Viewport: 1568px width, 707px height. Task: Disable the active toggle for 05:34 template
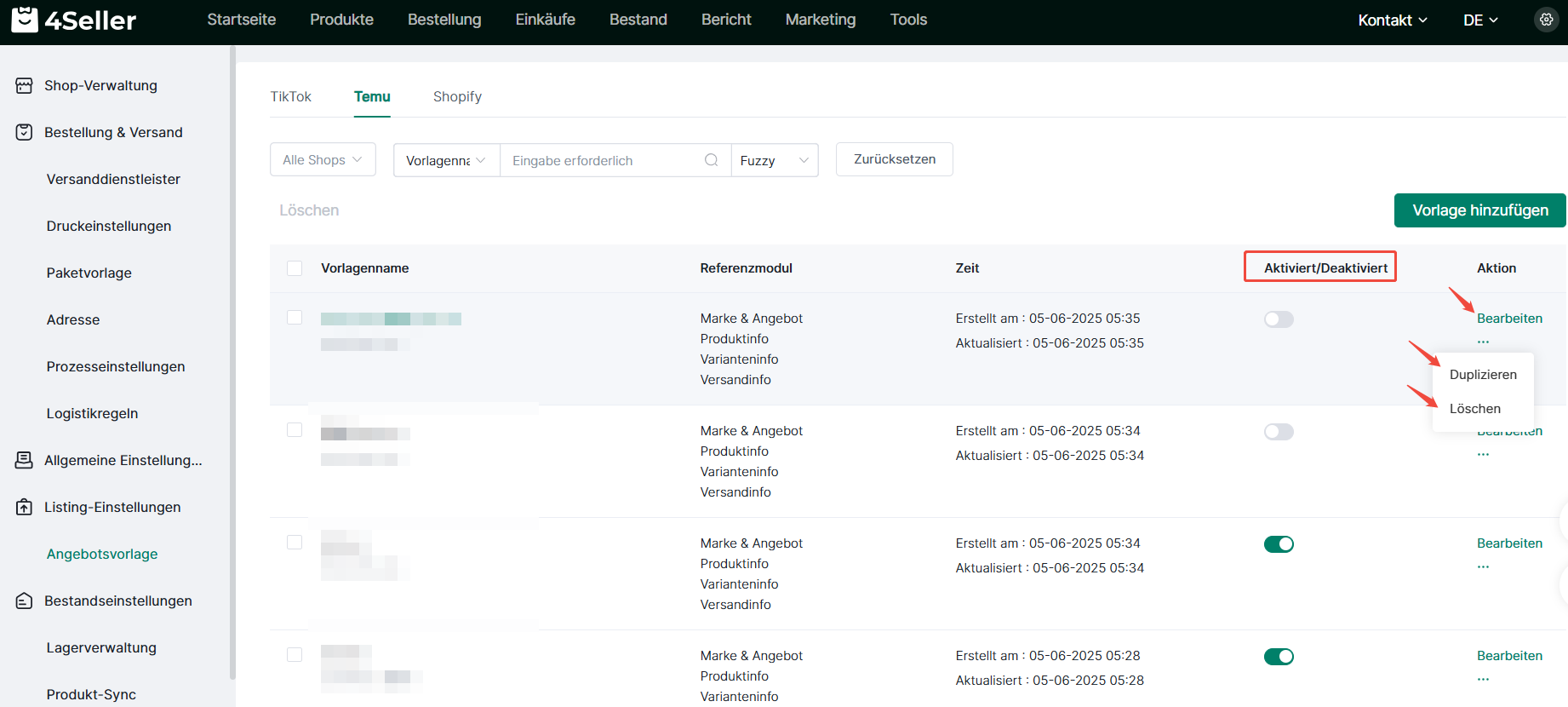click(1279, 544)
